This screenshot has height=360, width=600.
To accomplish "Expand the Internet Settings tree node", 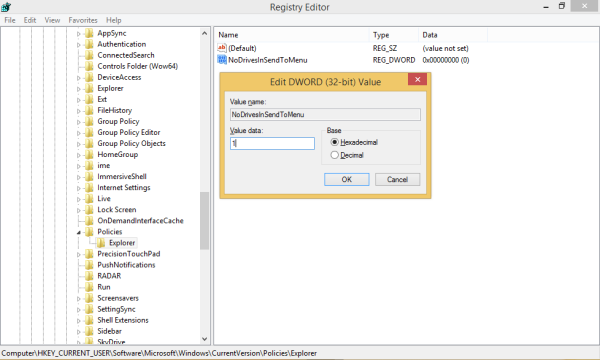I will click(x=78, y=188).
